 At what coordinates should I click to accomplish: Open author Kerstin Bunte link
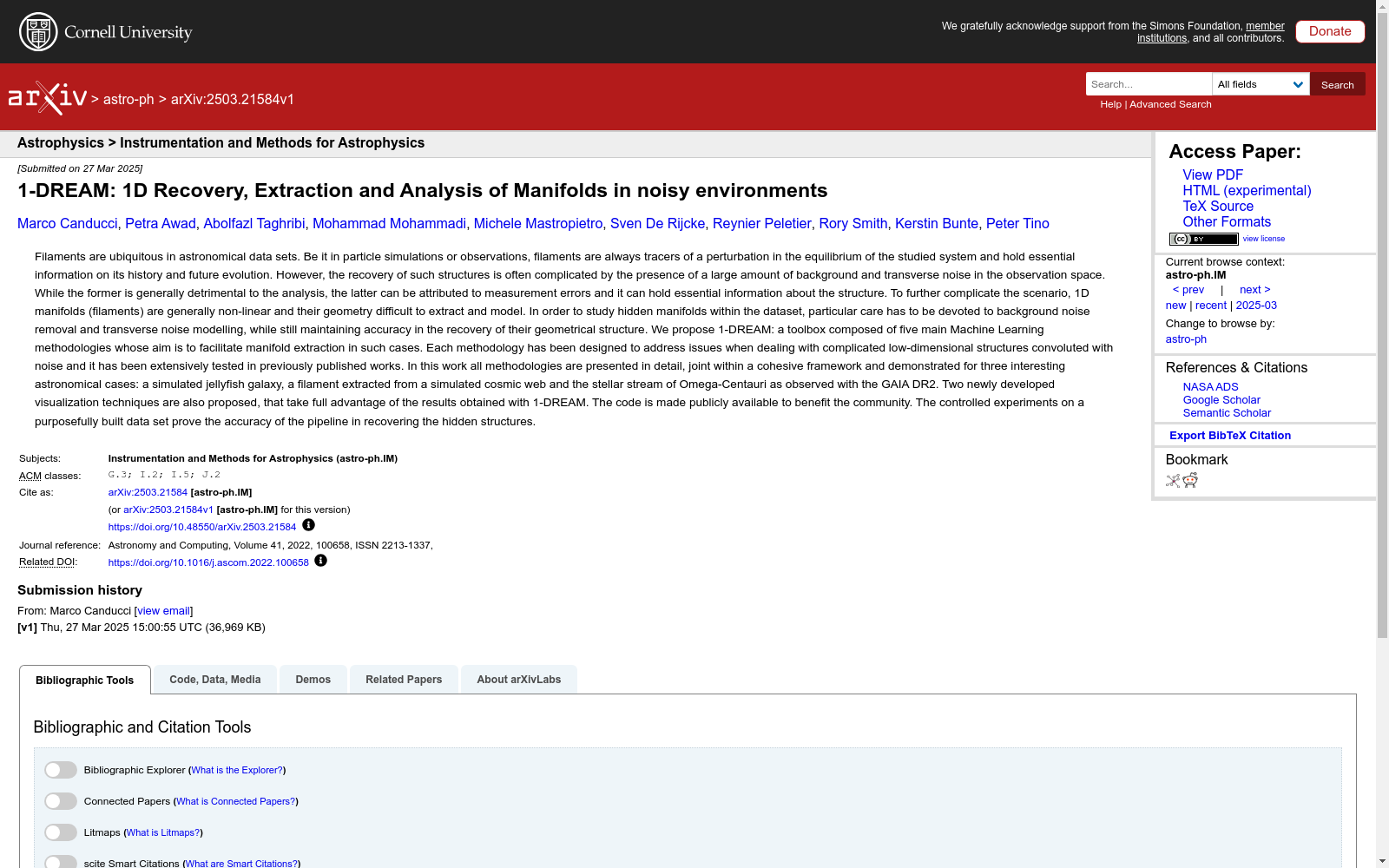tap(937, 223)
